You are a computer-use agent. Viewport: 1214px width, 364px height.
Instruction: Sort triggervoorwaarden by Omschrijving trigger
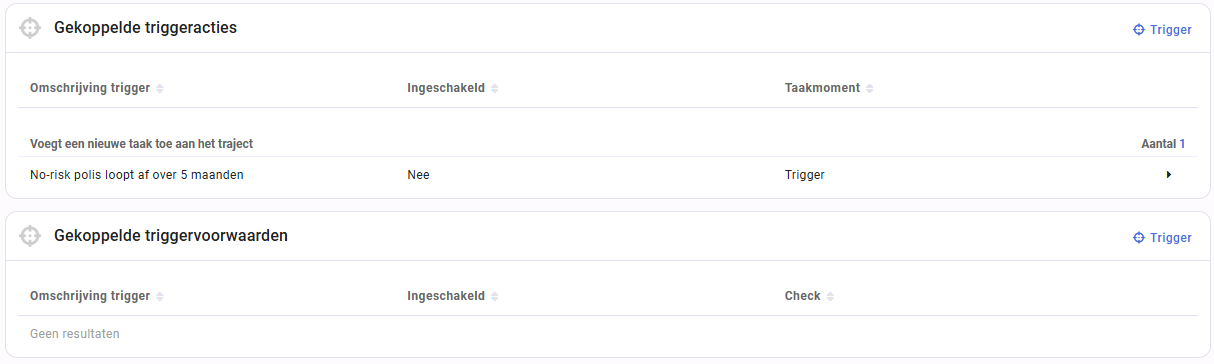coord(160,296)
